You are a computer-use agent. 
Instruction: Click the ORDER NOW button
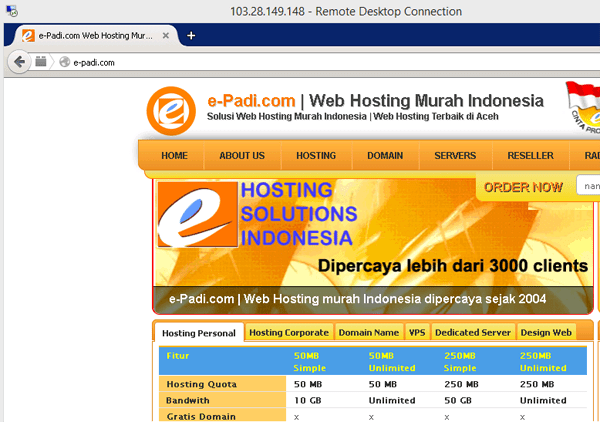(x=523, y=187)
